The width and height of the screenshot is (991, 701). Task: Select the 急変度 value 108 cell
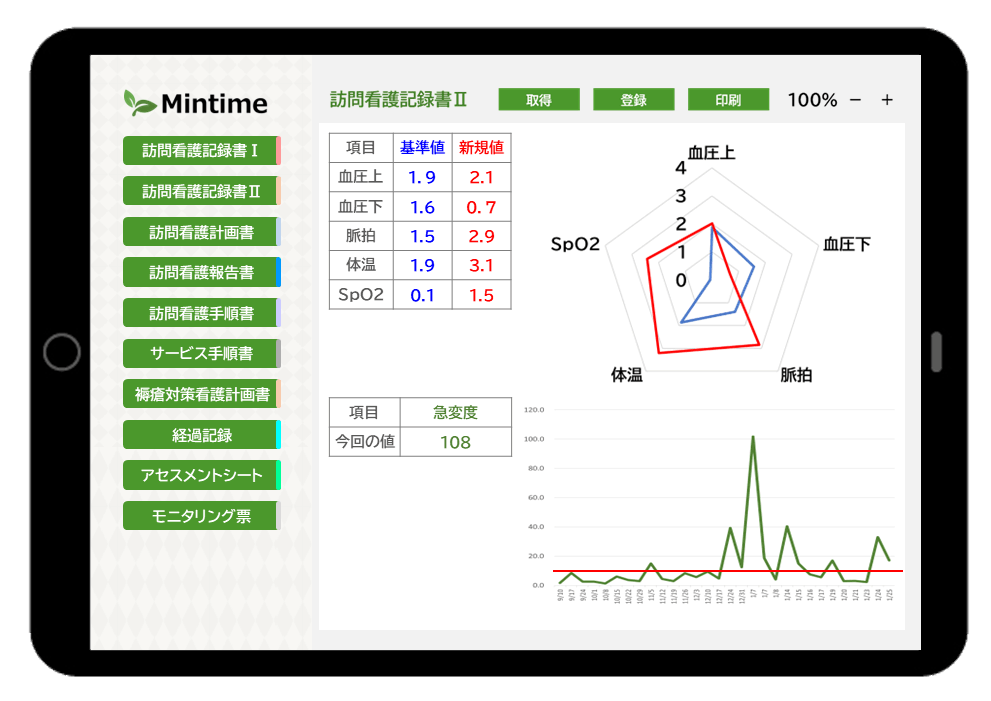[455, 442]
